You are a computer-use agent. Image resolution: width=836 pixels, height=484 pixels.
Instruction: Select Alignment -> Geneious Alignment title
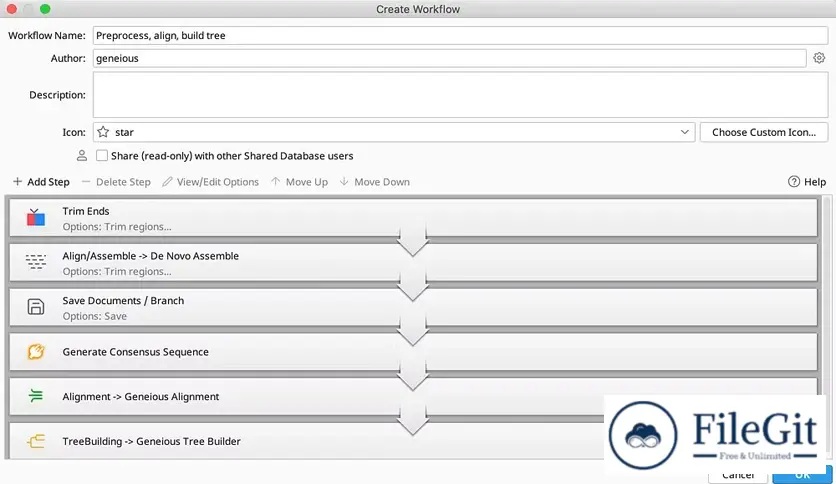141,397
